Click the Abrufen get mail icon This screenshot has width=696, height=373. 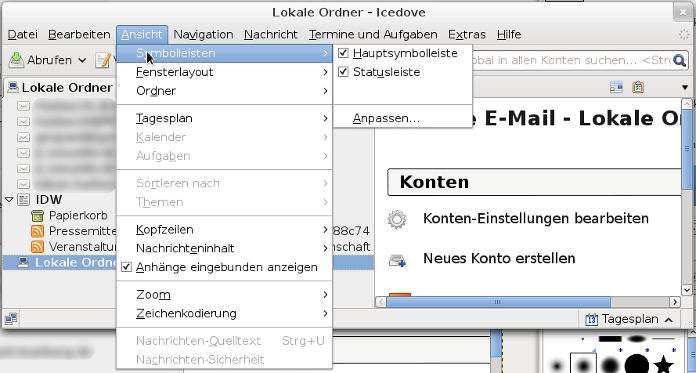tap(16, 60)
